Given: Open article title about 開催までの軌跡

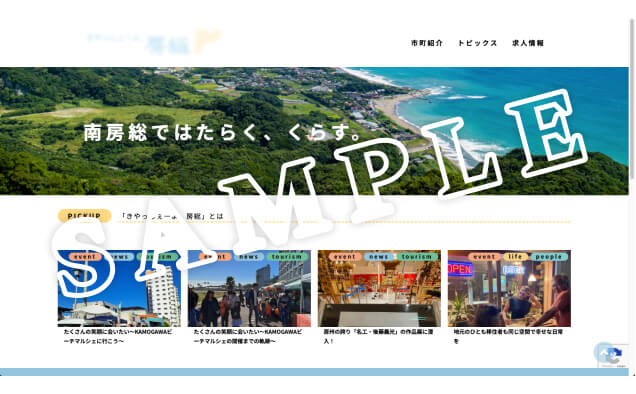Looking at the screenshot, I should pos(248,336).
